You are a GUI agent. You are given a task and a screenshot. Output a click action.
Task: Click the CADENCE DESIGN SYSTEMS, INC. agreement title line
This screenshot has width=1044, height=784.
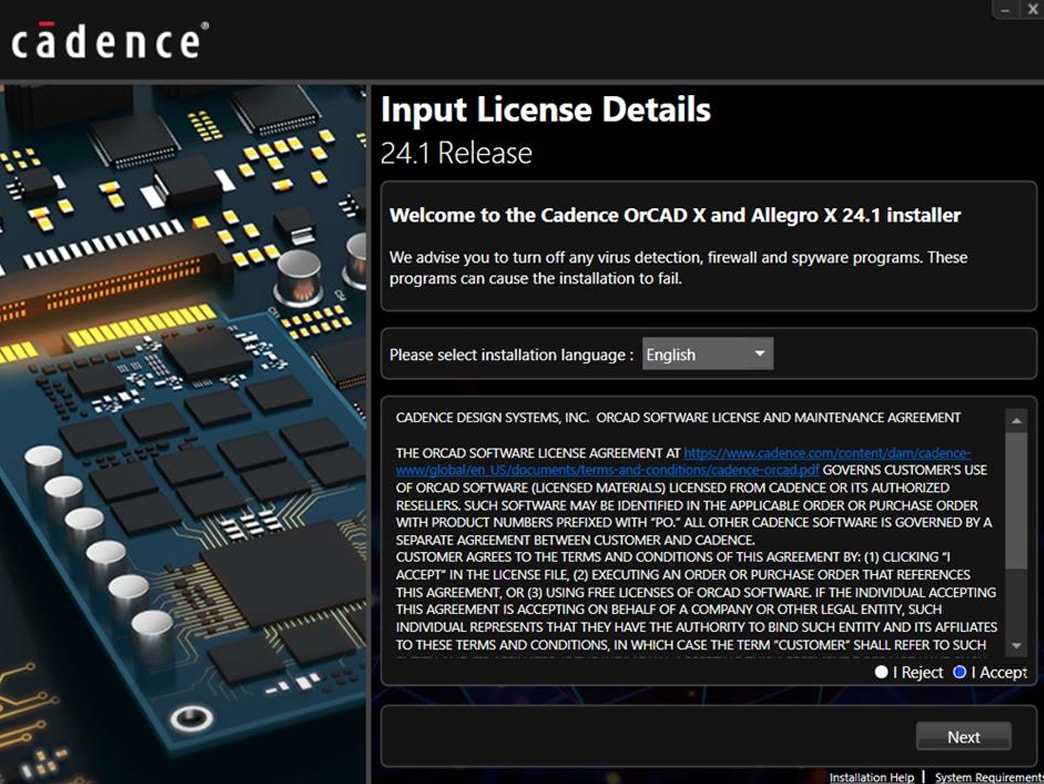[x=678, y=417]
